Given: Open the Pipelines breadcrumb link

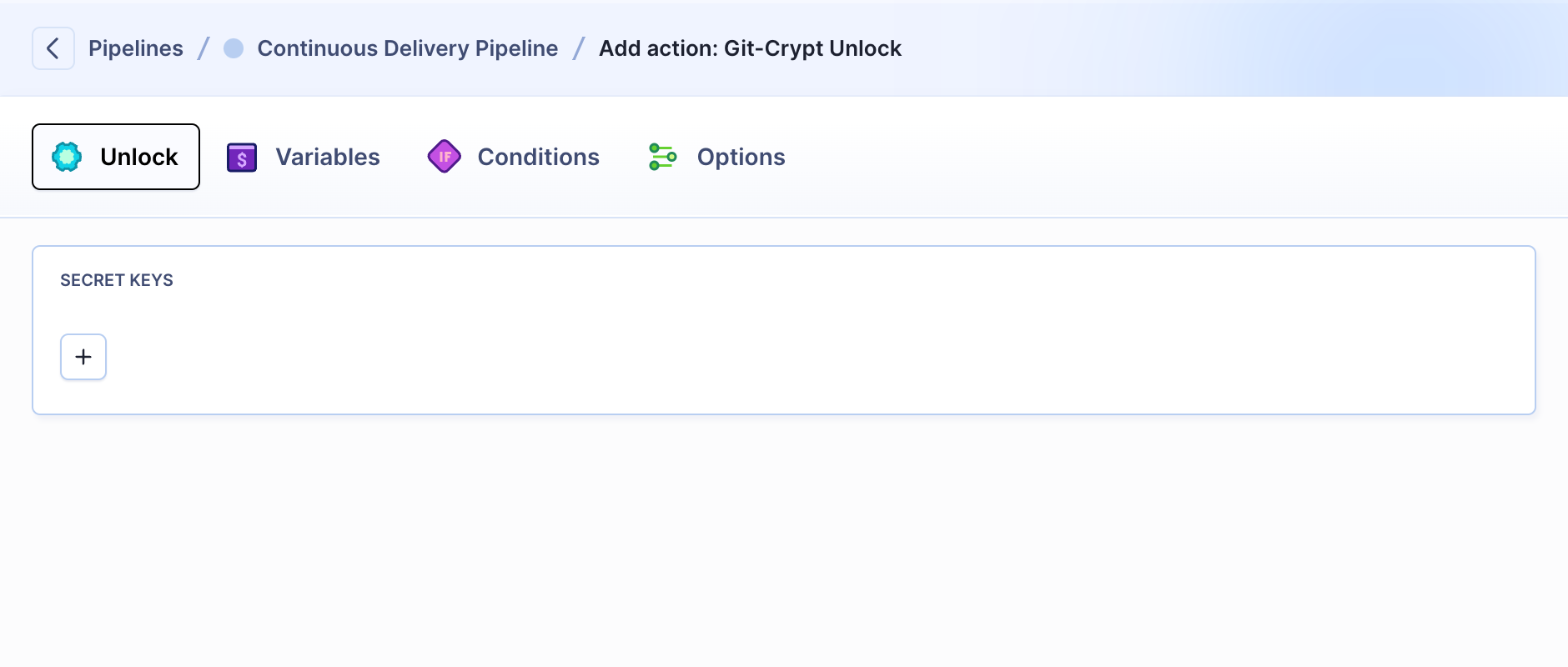Looking at the screenshot, I should tap(136, 48).
